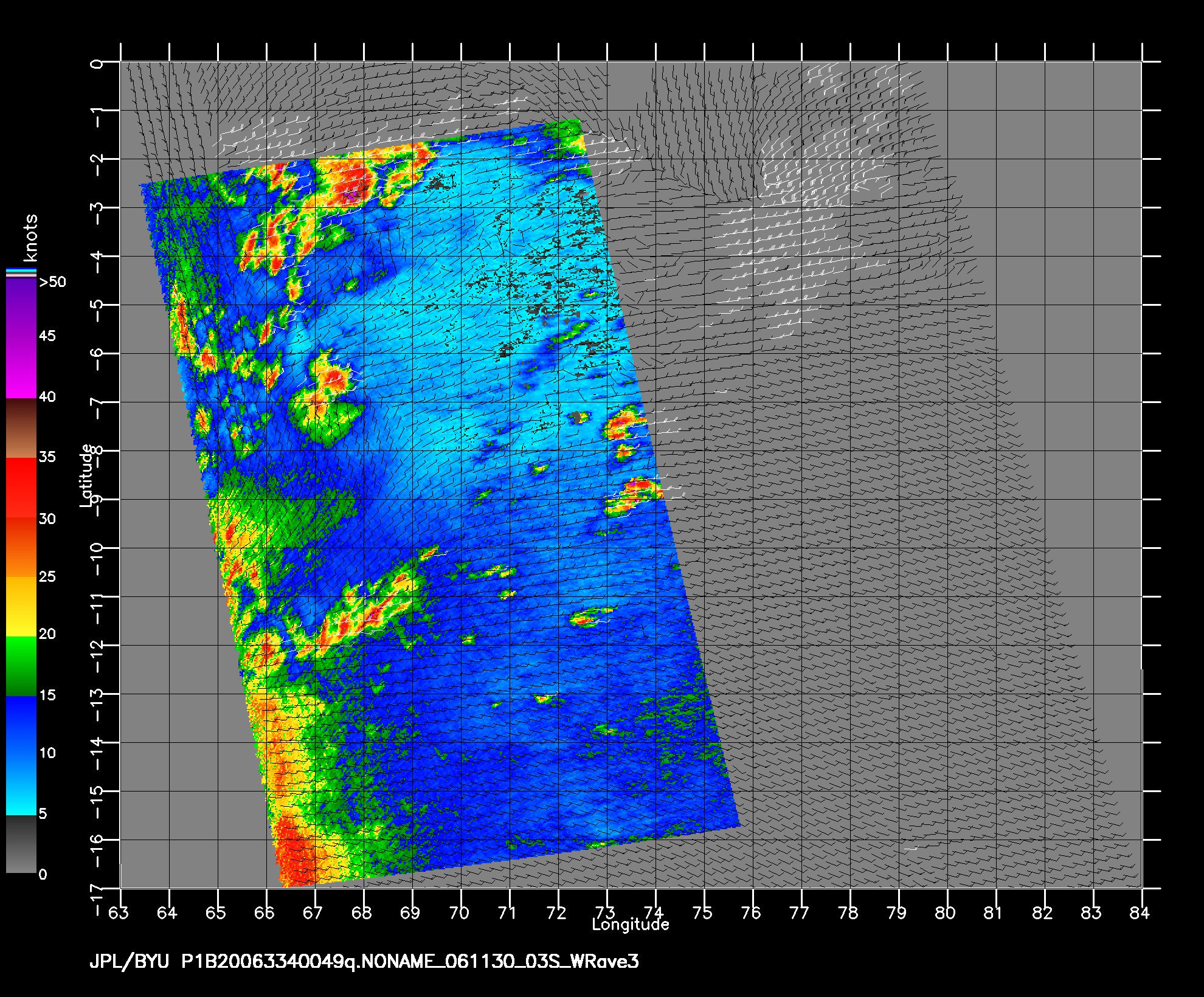Select the "40" color scale label
The width and height of the screenshot is (1204, 997).
click(47, 397)
